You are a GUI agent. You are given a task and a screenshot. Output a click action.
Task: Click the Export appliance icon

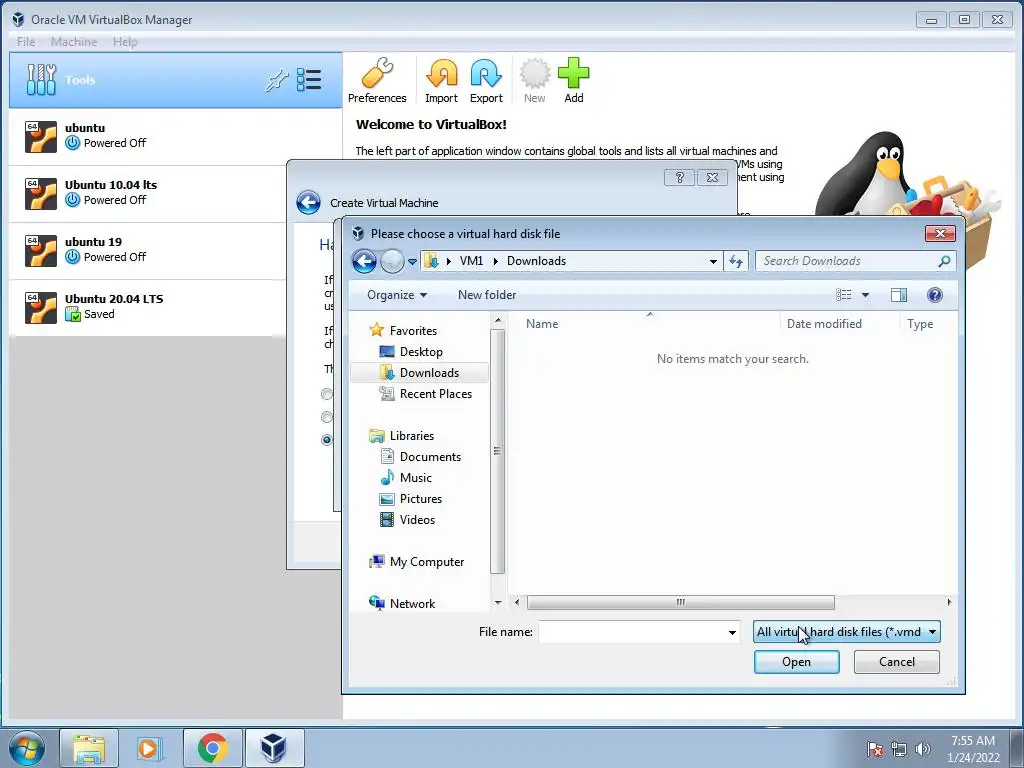[486, 80]
